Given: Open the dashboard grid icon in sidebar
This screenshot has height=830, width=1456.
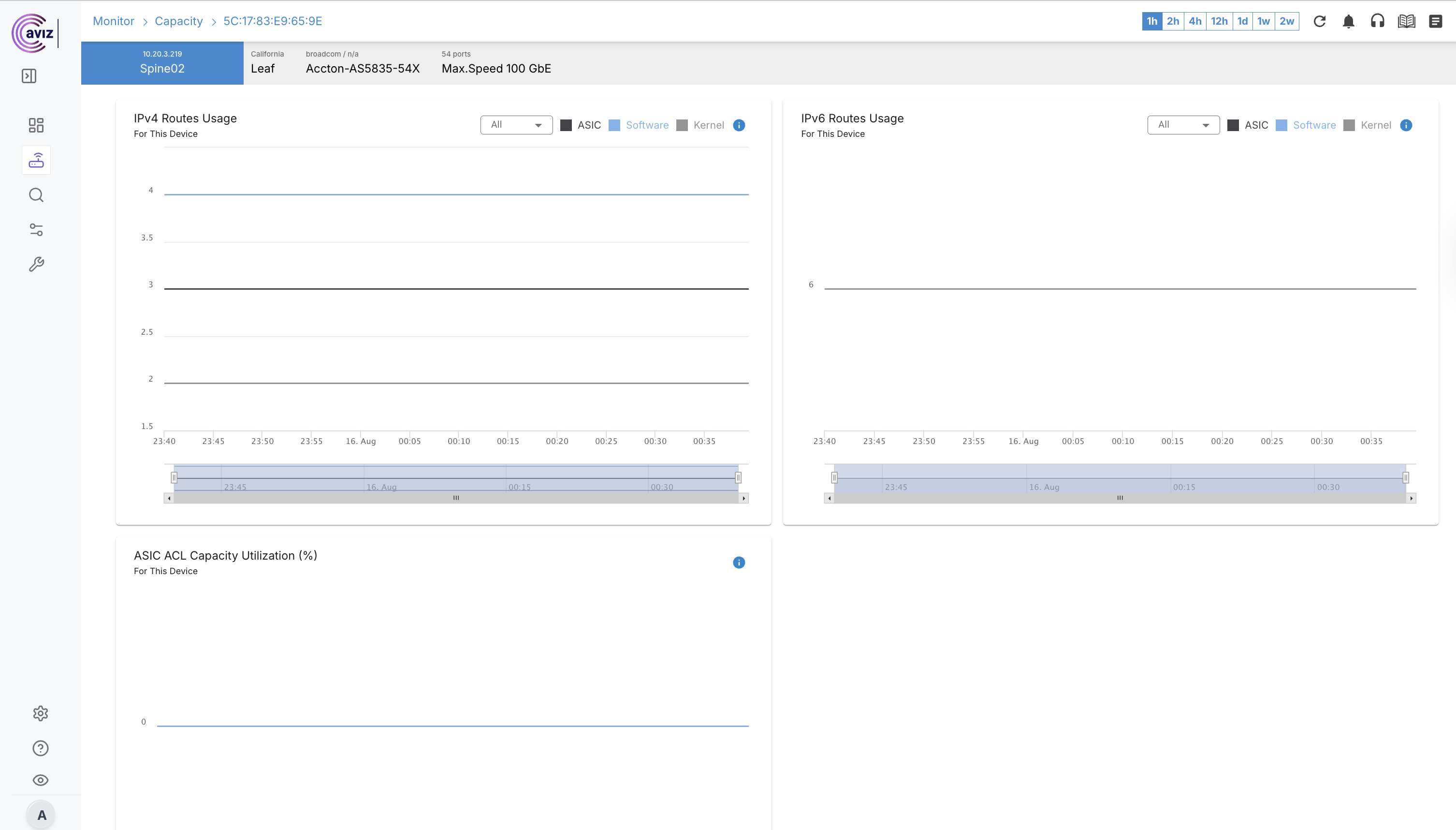Looking at the screenshot, I should [36, 125].
